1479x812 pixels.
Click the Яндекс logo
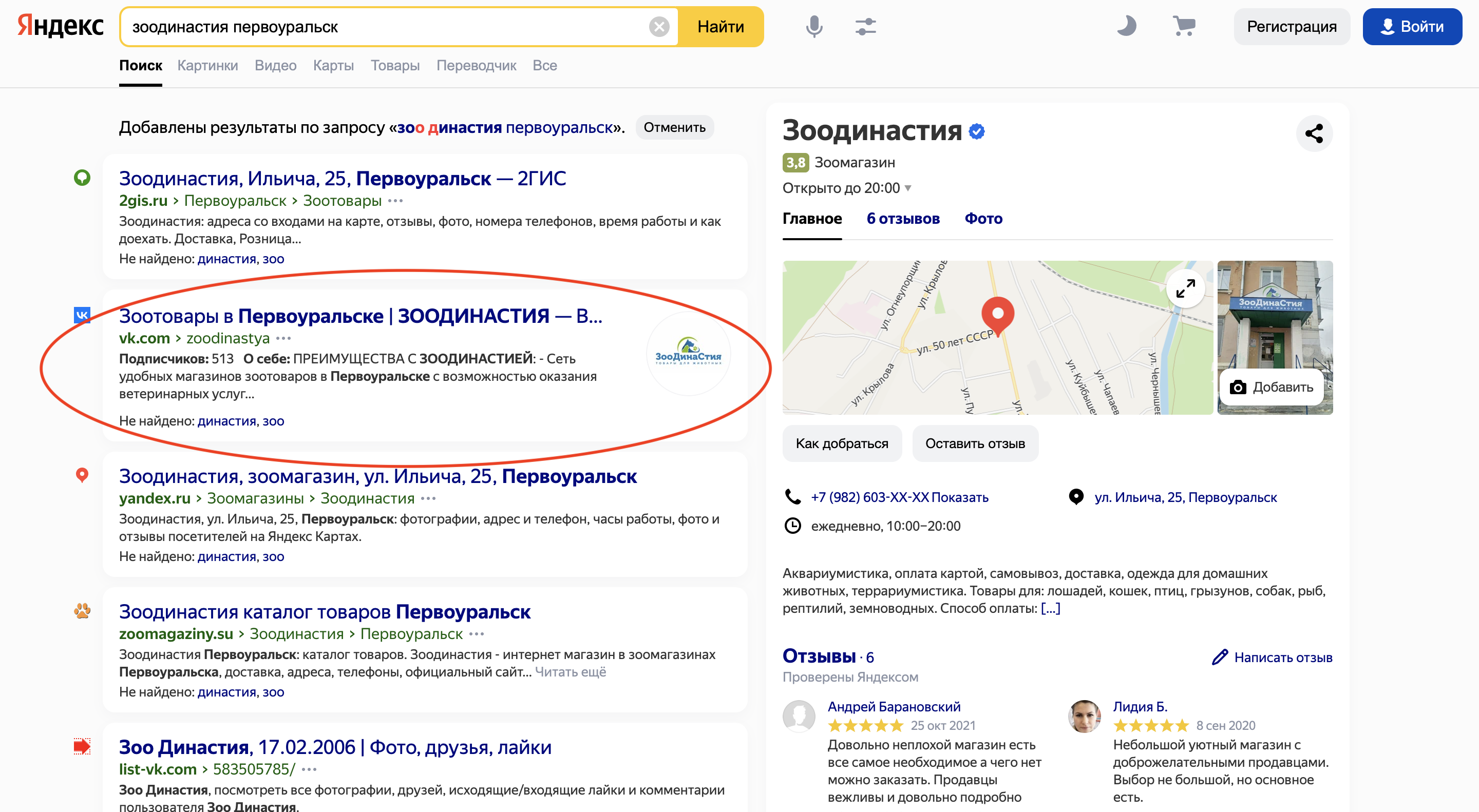60,25
